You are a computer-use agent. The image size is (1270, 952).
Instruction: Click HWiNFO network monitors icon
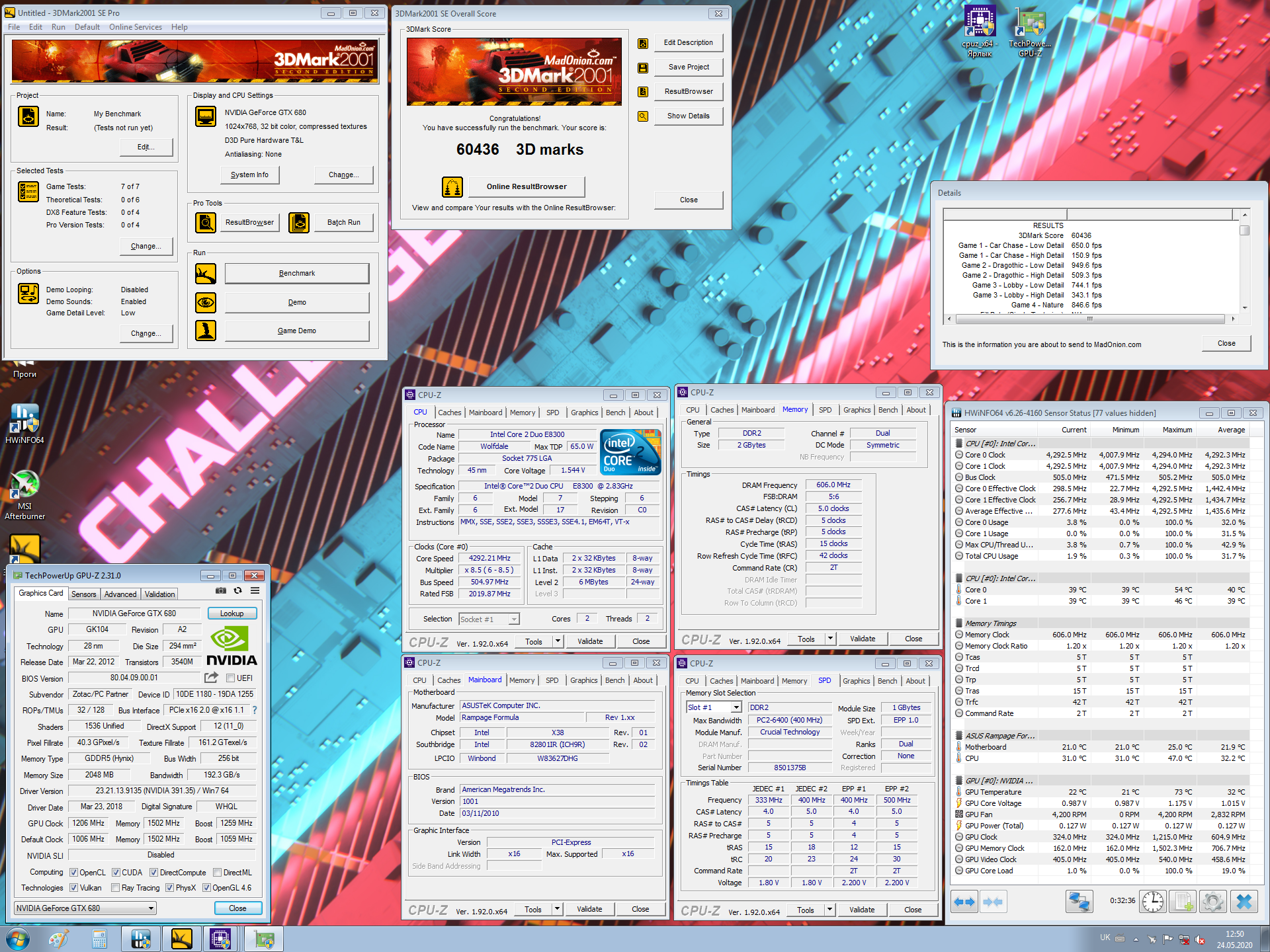(x=1079, y=902)
